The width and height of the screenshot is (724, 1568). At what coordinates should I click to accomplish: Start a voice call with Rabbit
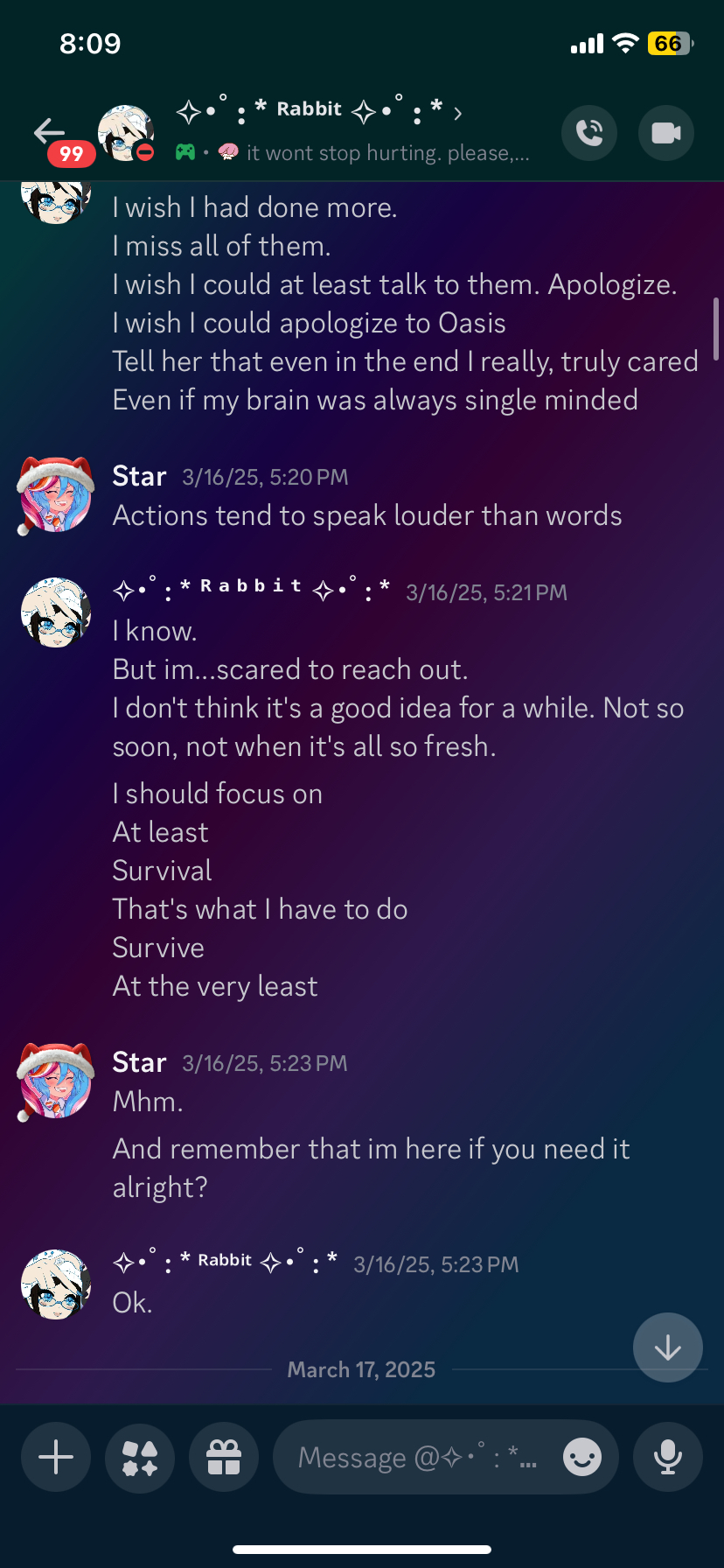point(589,133)
